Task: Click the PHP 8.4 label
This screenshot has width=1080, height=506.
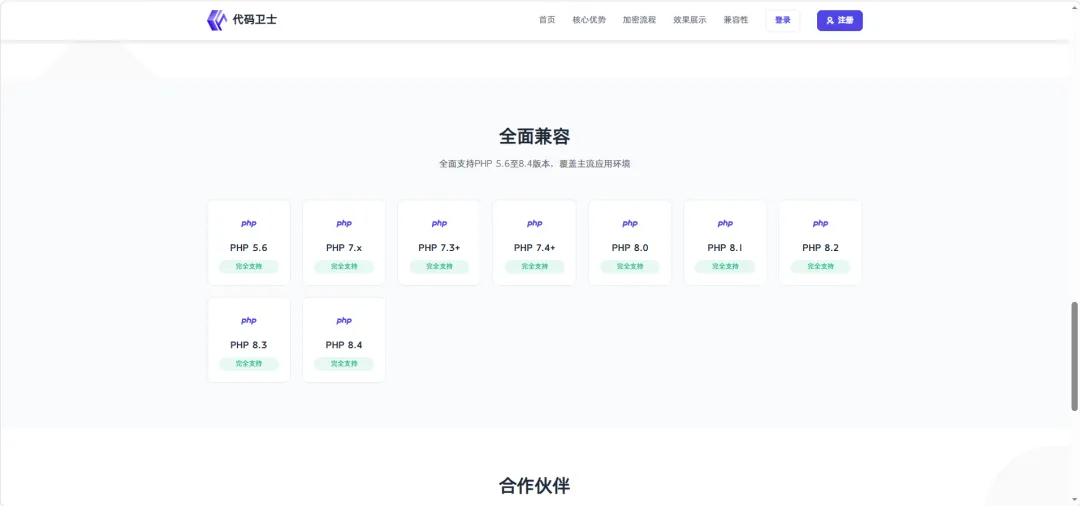Action: [344, 345]
